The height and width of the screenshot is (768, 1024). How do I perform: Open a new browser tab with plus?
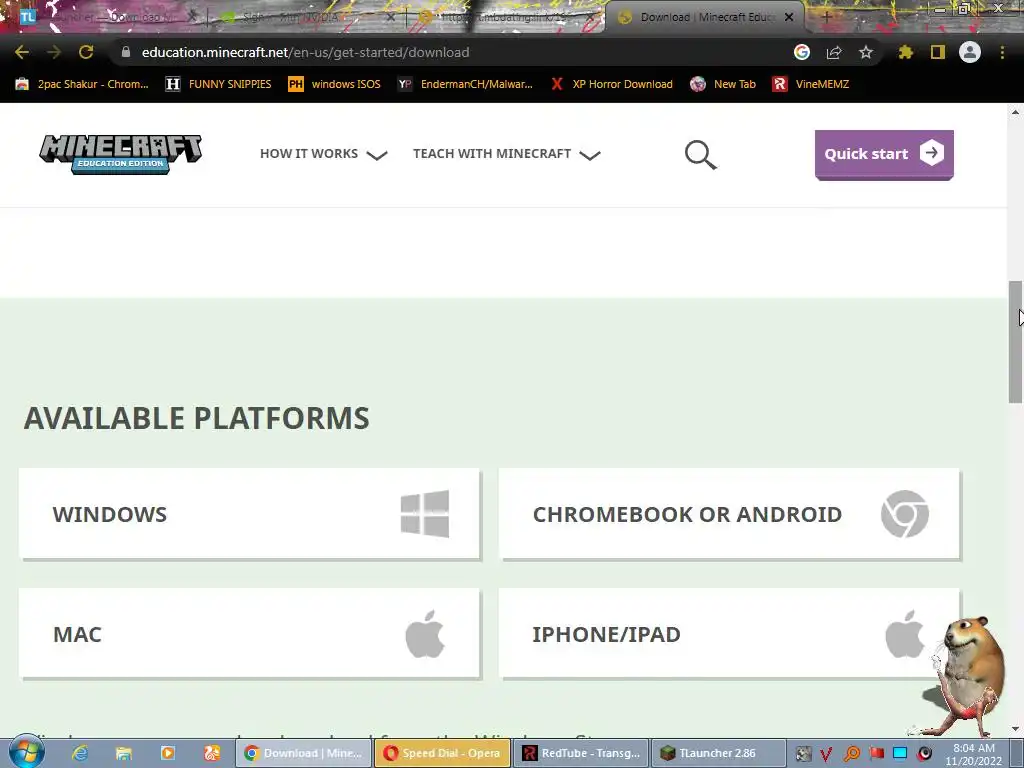pyautogui.click(x=826, y=17)
